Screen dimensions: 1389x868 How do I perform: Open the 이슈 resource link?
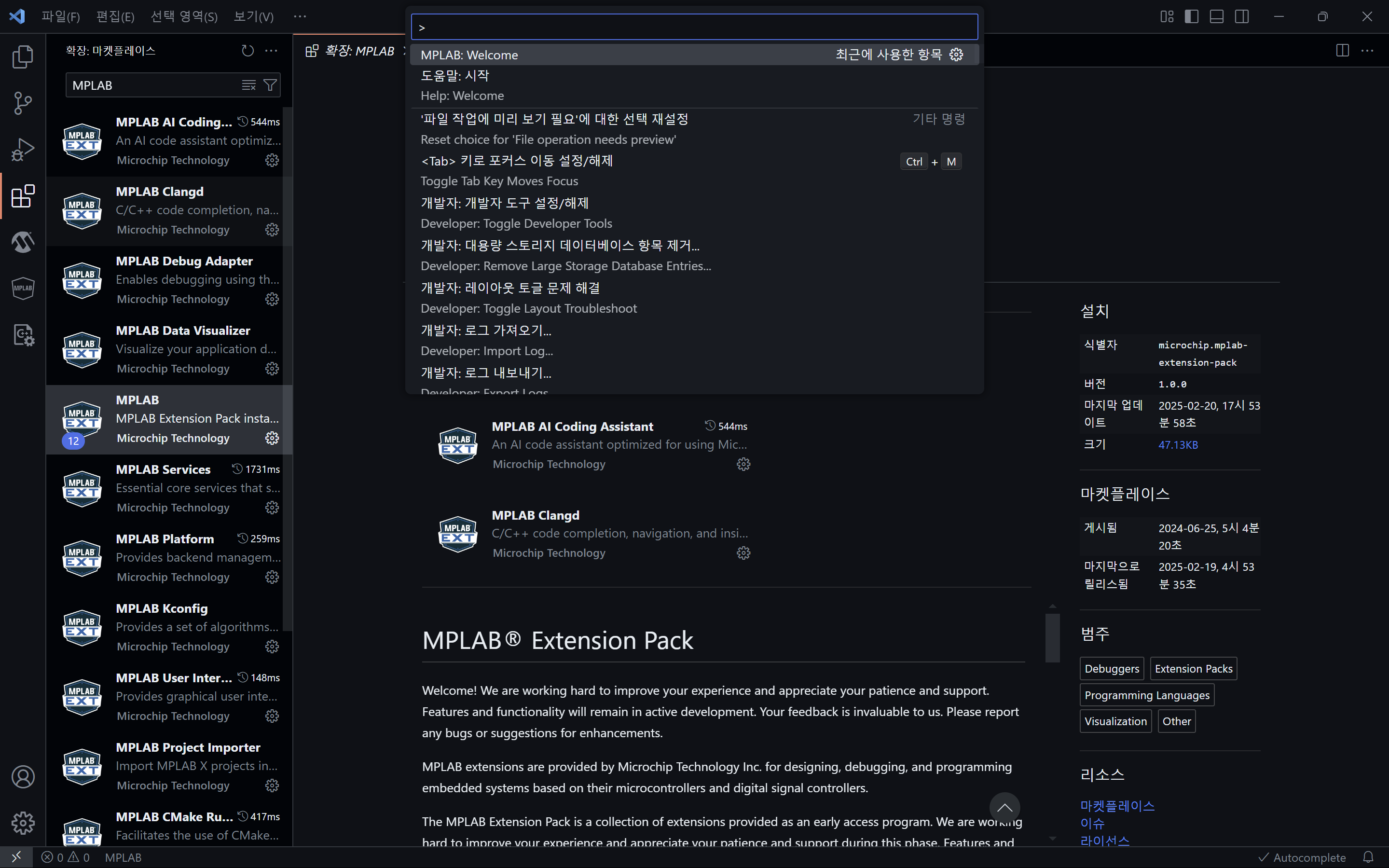[1092, 823]
